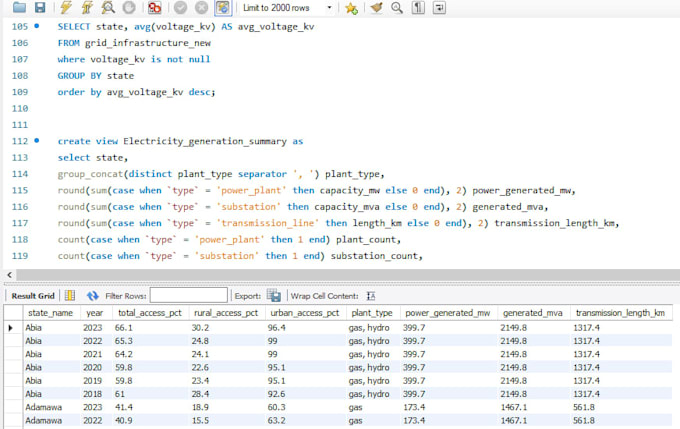
Task: Click the 'group_concat' function on line 114
Action: tap(90, 174)
